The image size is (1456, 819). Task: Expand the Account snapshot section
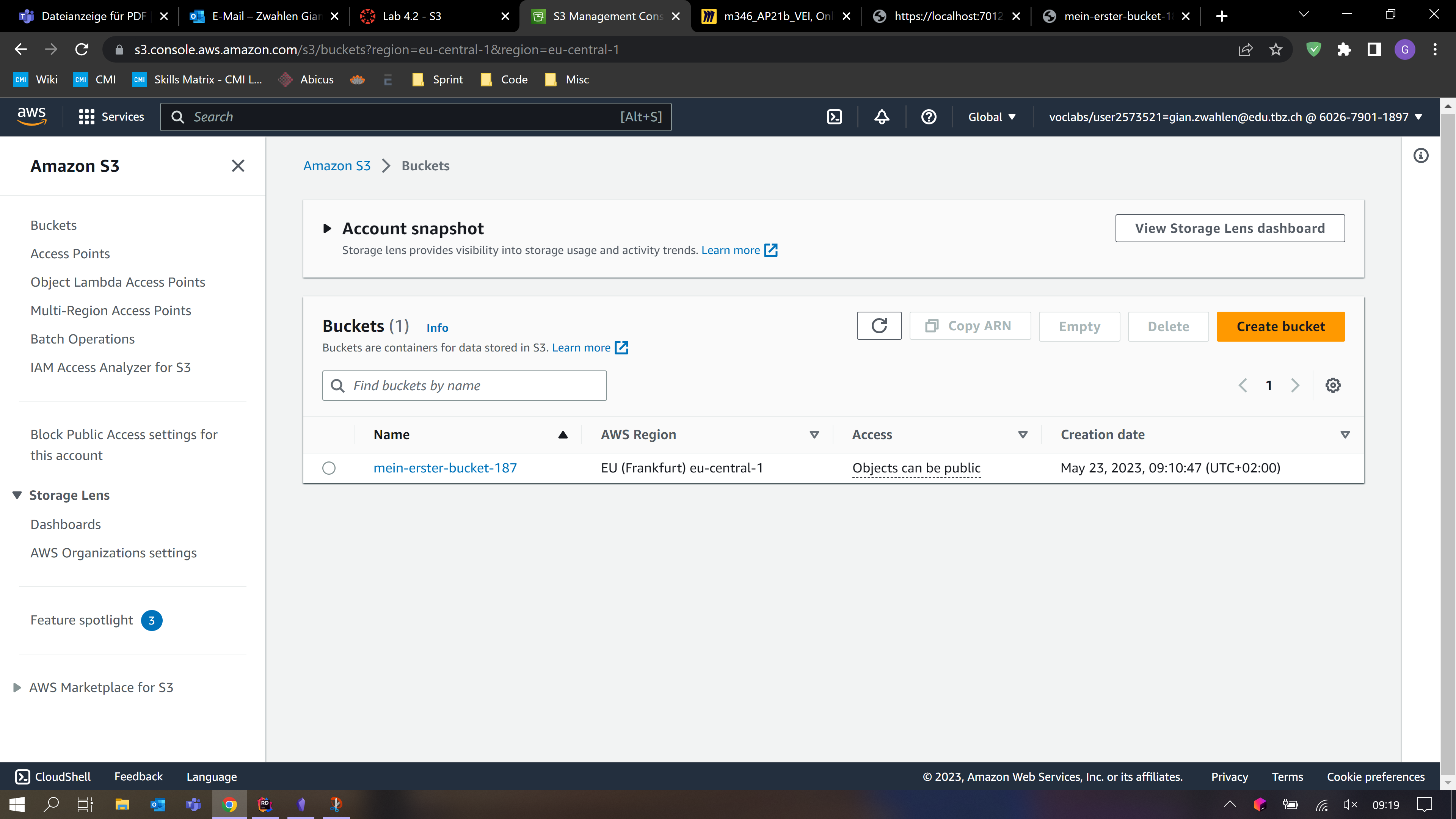pos(327,229)
